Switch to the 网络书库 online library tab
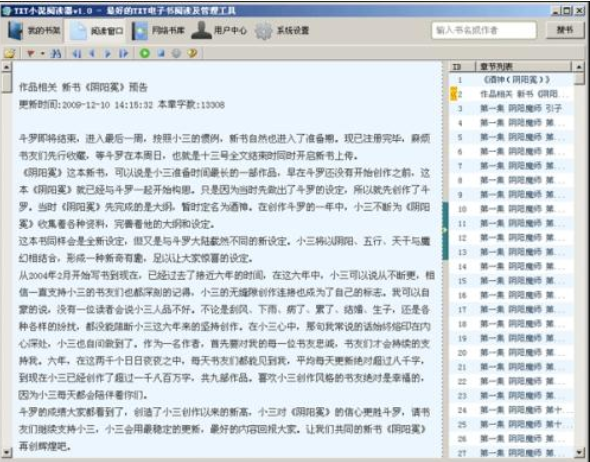 (158, 30)
